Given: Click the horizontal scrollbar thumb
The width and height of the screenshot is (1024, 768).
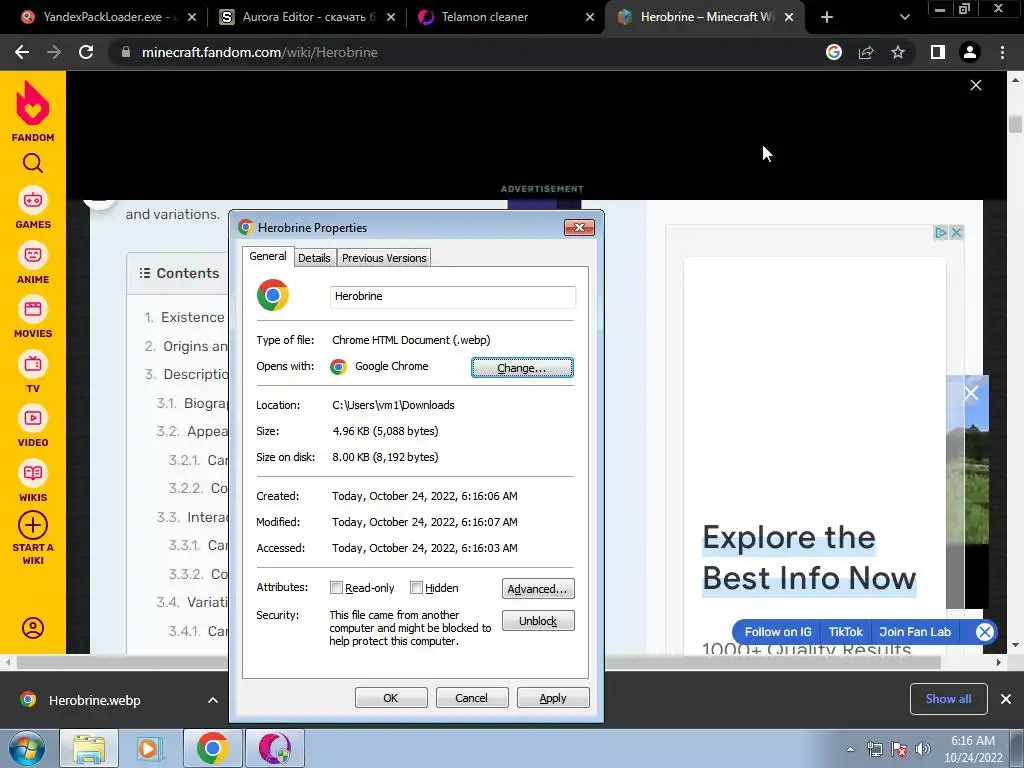Looking at the screenshot, I should [479, 663].
